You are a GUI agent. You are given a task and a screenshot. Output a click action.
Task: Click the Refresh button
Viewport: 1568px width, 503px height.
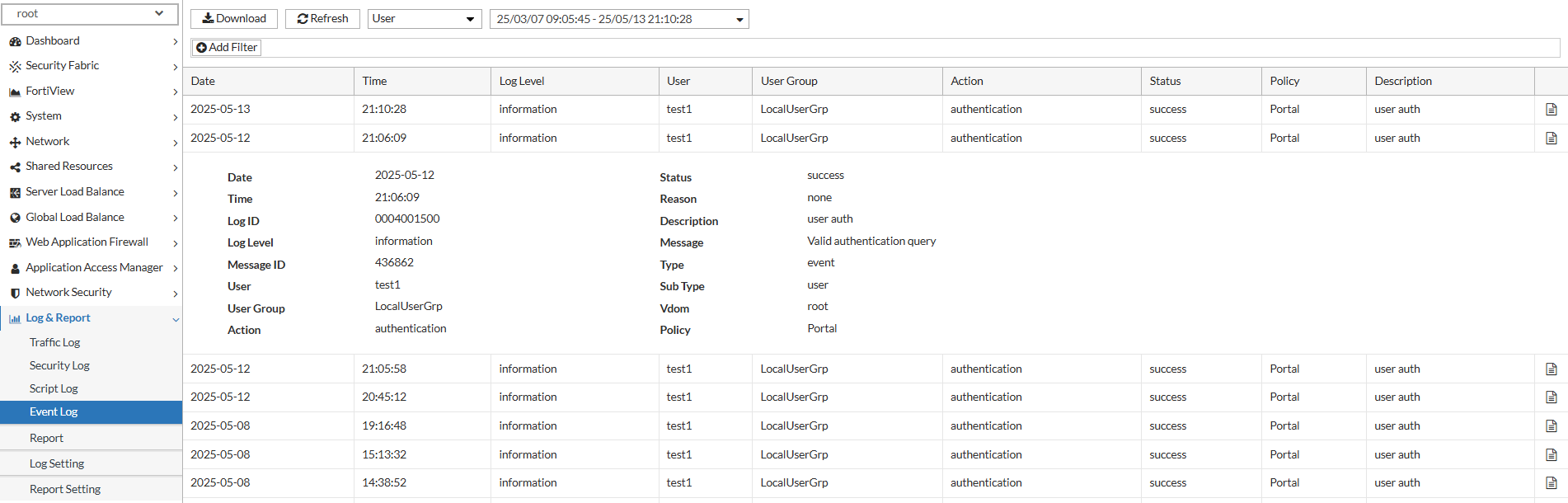[x=322, y=19]
